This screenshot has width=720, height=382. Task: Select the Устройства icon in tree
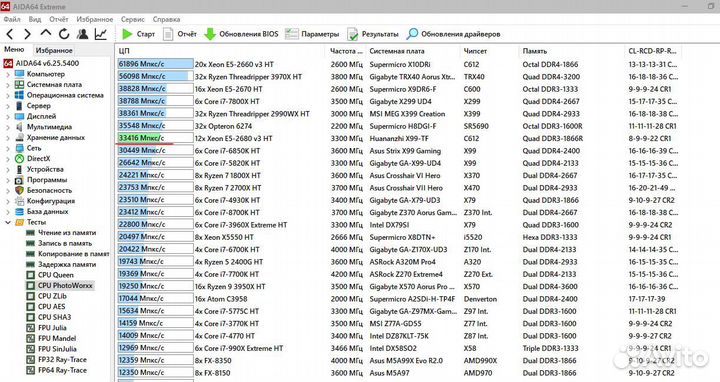[19, 169]
